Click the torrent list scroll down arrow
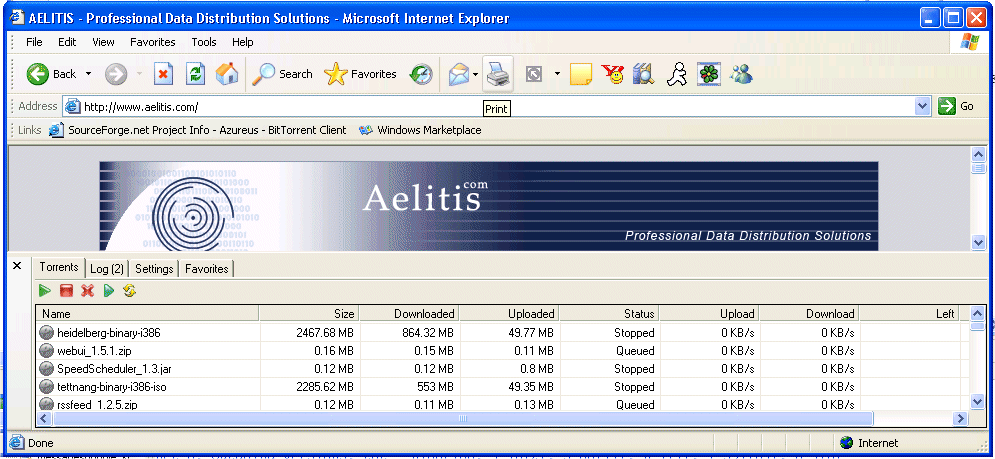This screenshot has width=995, height=459. click(978, 401)
